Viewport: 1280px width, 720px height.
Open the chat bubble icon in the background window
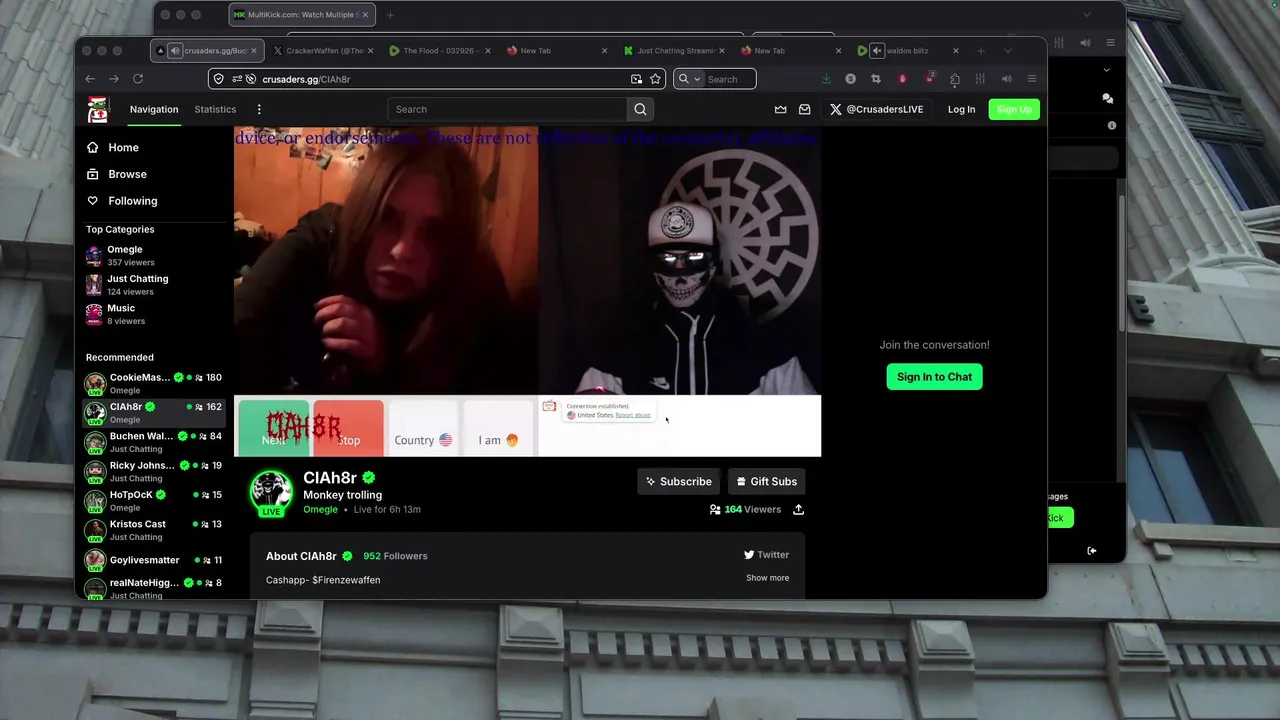(1107, 98)
